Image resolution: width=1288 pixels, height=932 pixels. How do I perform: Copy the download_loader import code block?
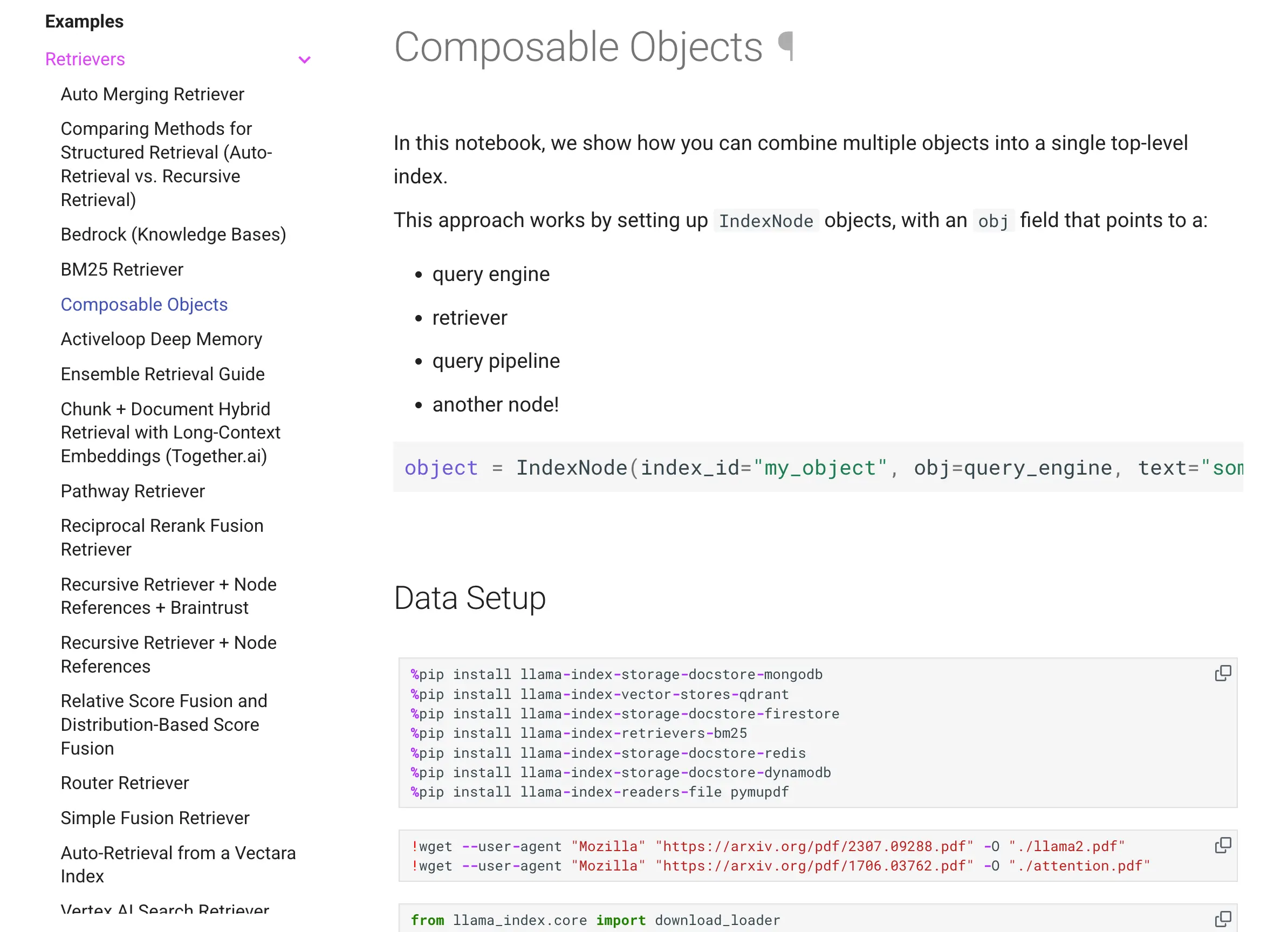point(1222,919)
